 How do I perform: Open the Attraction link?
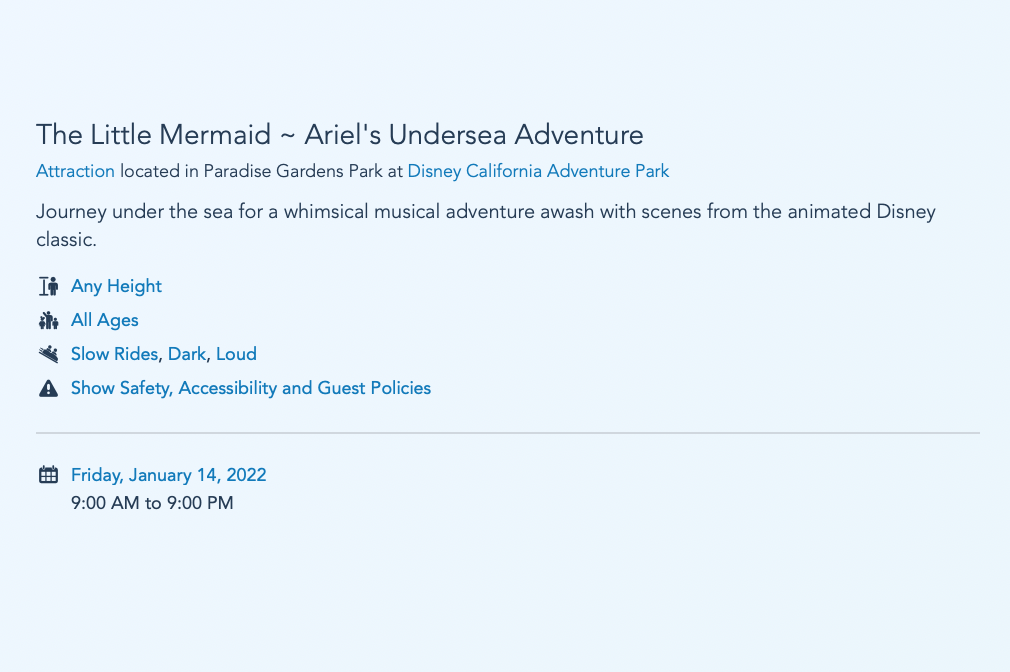pos(75,171)
